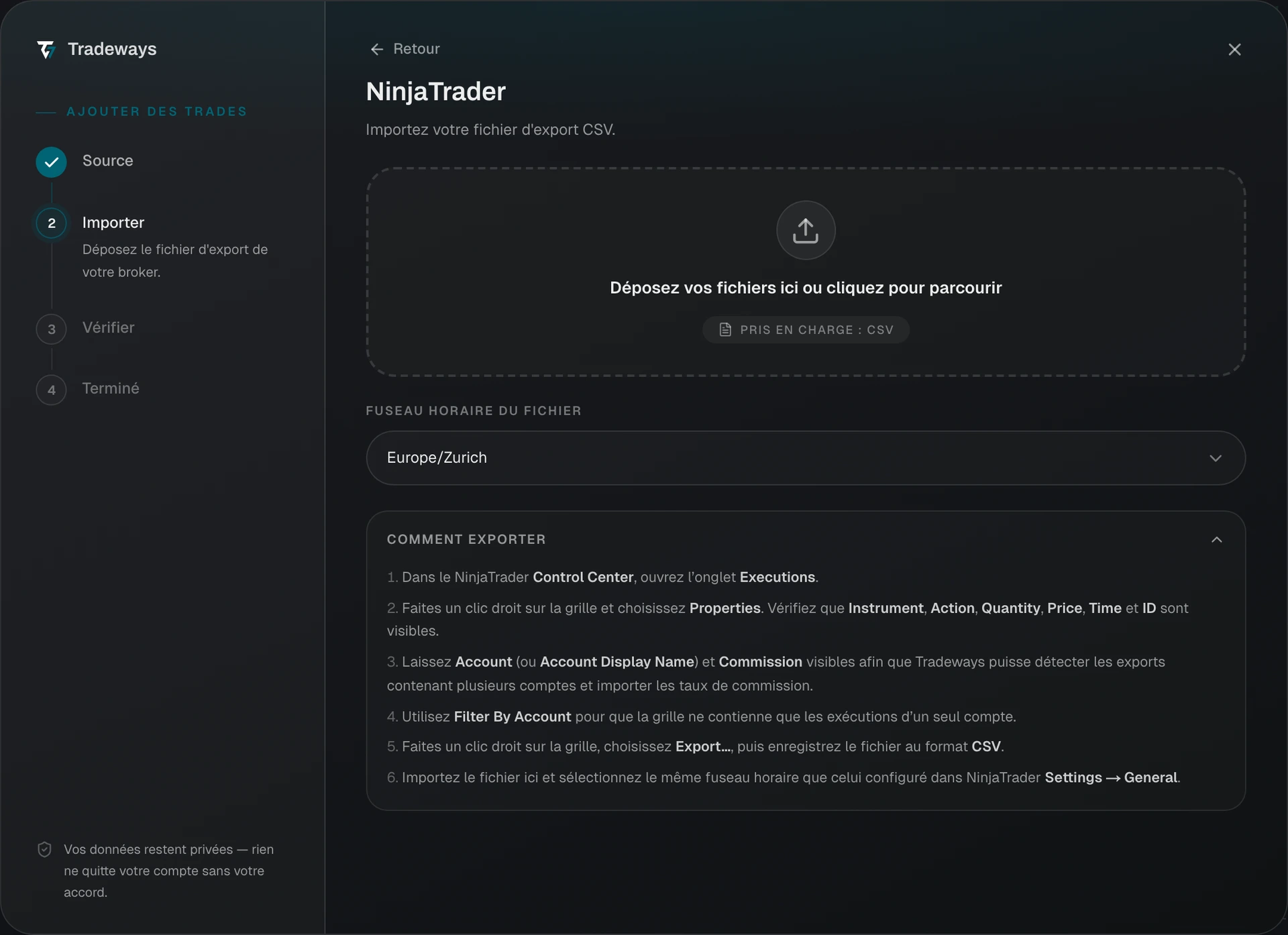Screen dimensions: 1288x935
Task: Click the step 4 circle icon
Action: tap(52, 390)
